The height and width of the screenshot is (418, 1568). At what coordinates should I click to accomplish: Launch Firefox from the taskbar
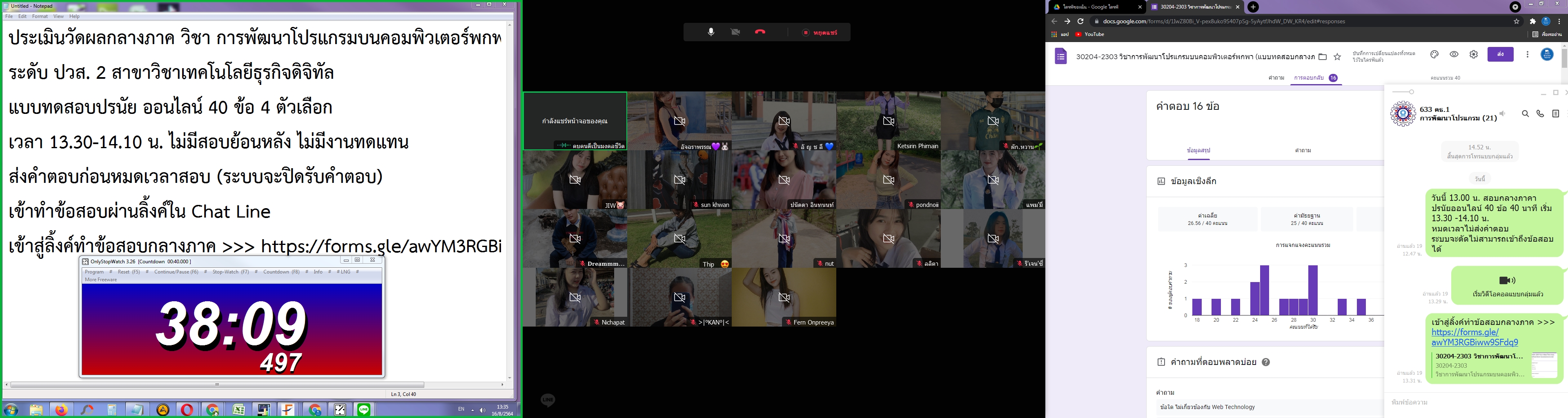[62, 410]
